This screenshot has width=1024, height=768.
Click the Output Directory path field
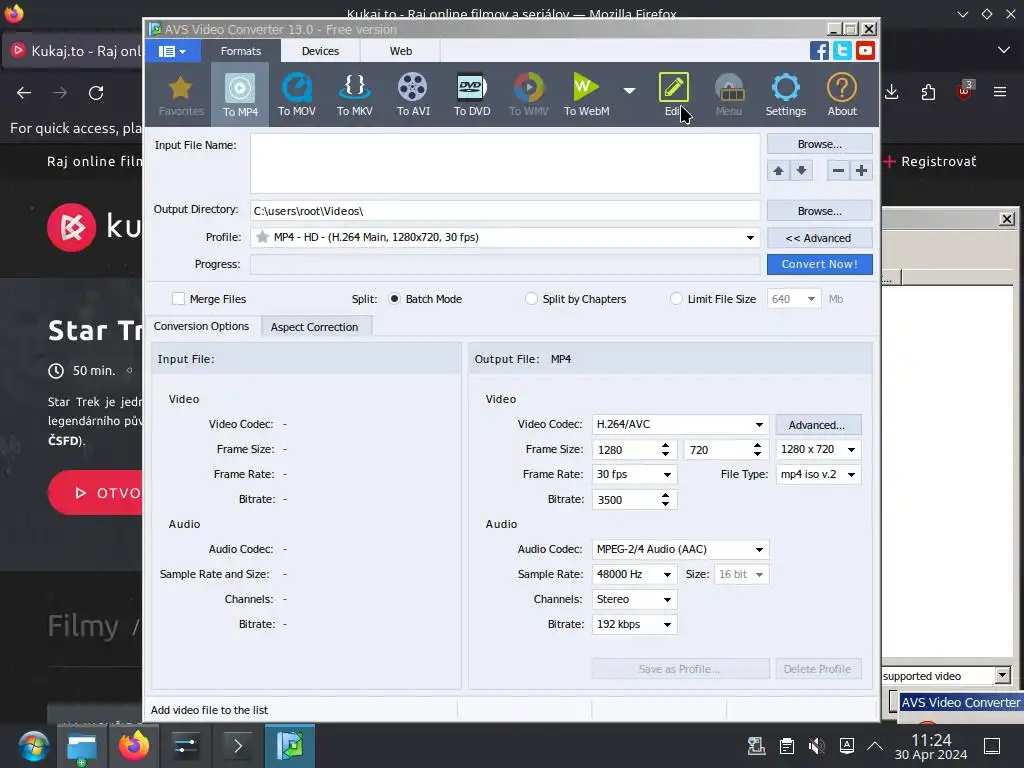click(x=505, y=211)
